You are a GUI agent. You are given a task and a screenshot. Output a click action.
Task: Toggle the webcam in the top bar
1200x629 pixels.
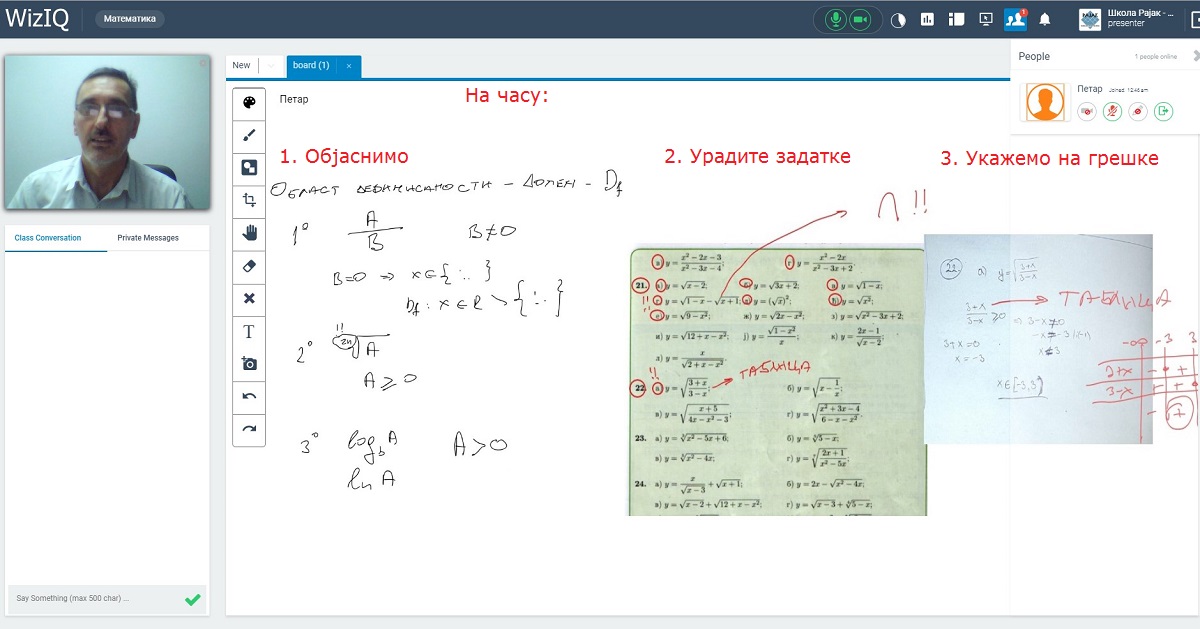pos(858,19)
